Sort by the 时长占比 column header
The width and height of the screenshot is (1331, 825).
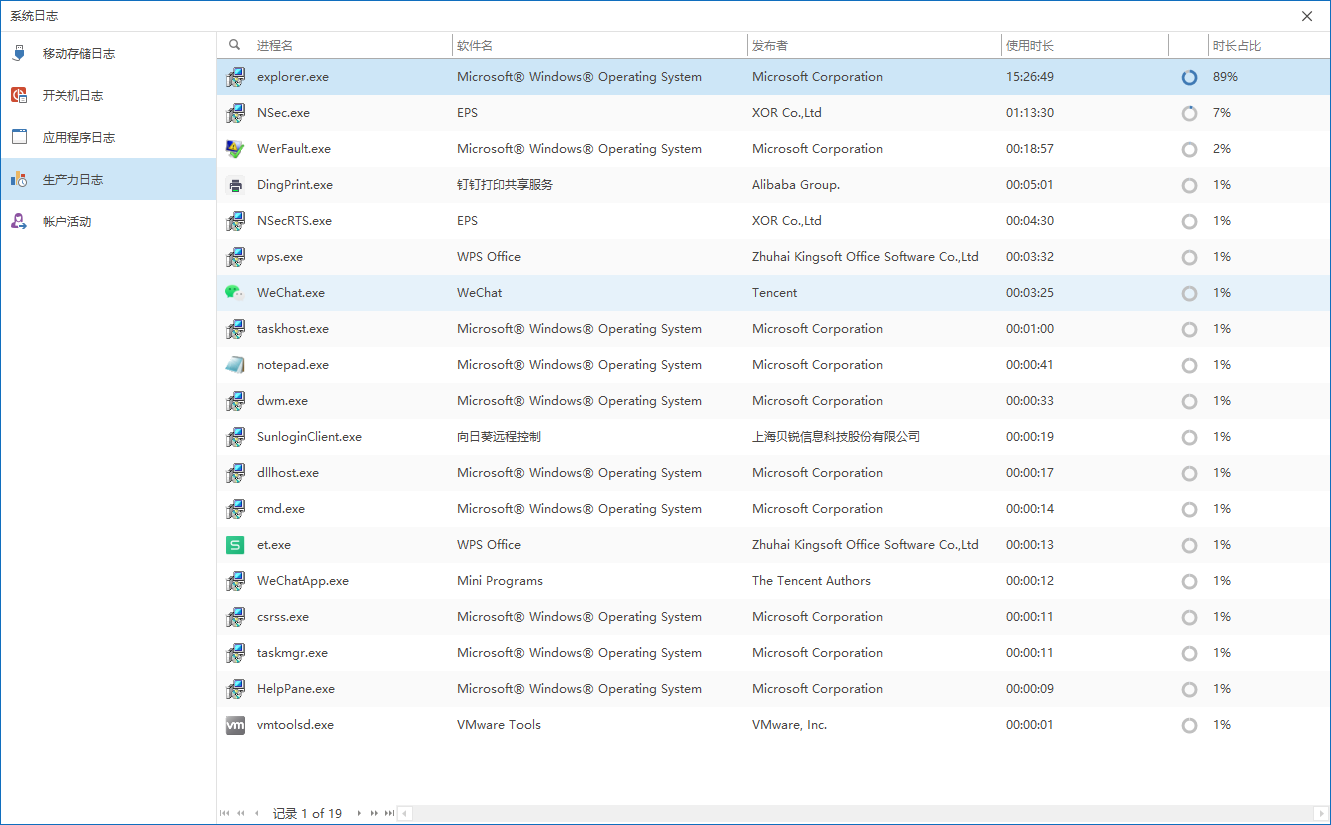tap(1268, 45)
